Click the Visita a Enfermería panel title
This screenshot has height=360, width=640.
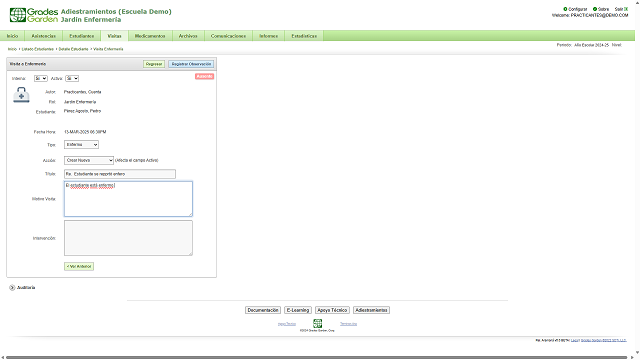[x=28, y=64]
